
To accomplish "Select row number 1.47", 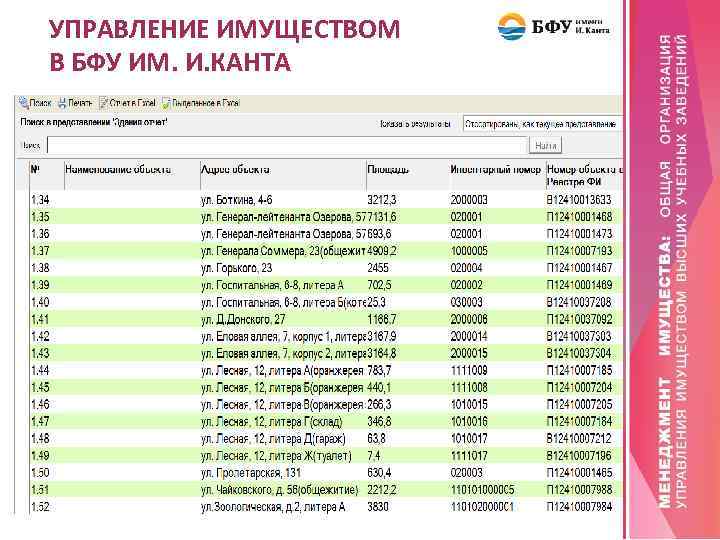I will coord(40,421).
